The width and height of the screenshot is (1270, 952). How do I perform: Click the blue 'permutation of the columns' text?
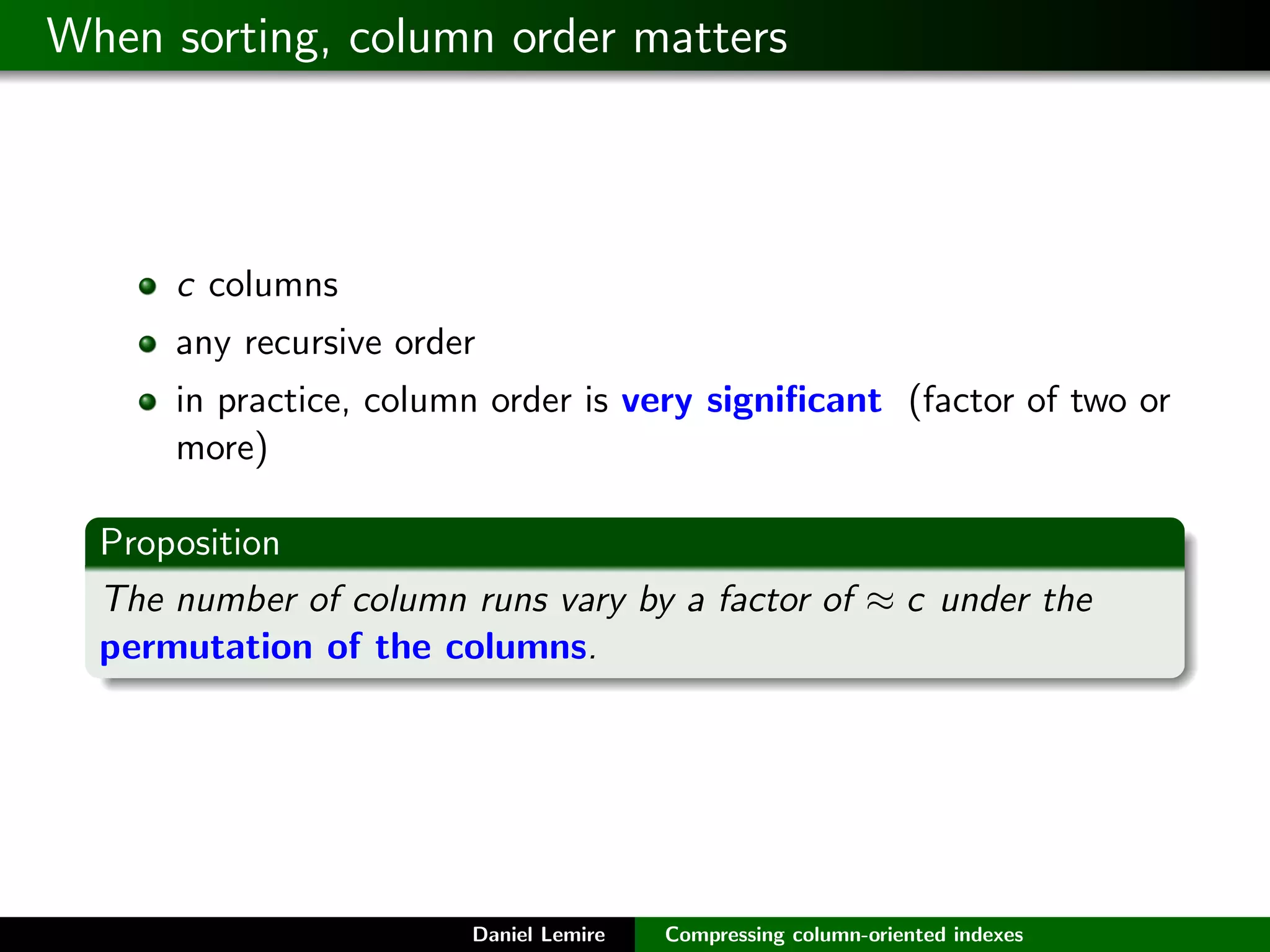(x=343, y=647)
